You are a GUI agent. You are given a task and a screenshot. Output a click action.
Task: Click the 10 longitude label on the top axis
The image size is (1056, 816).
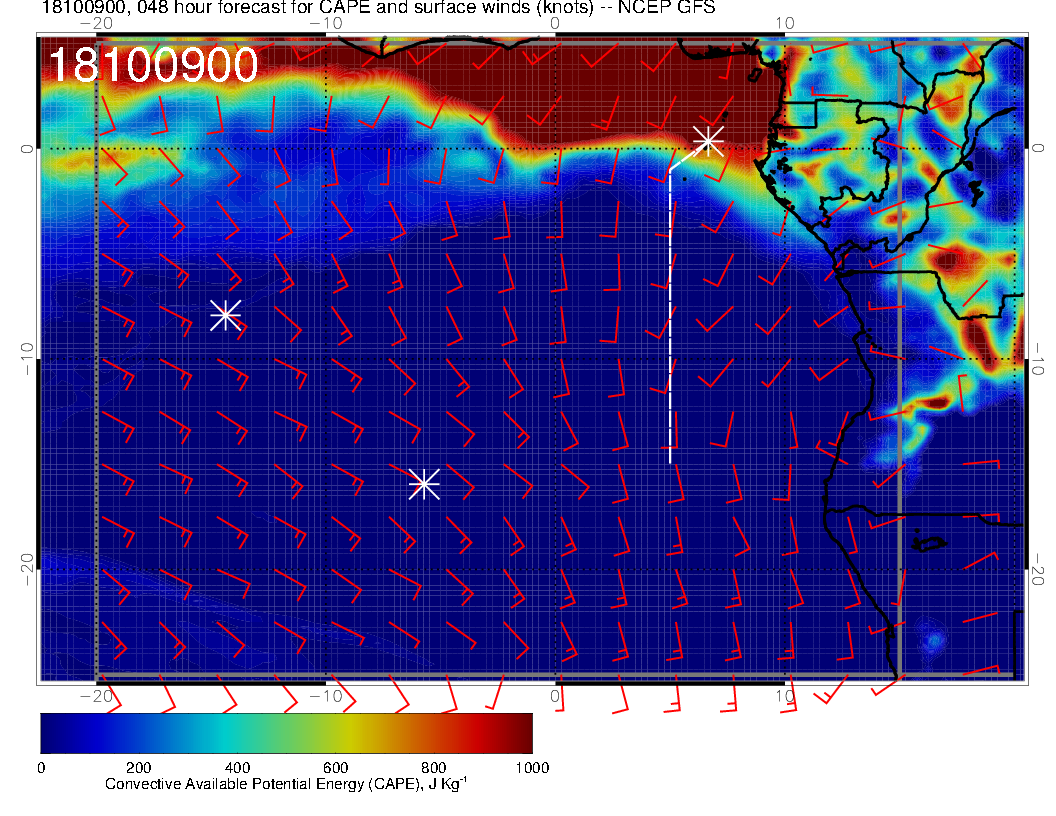click(785, 22)
